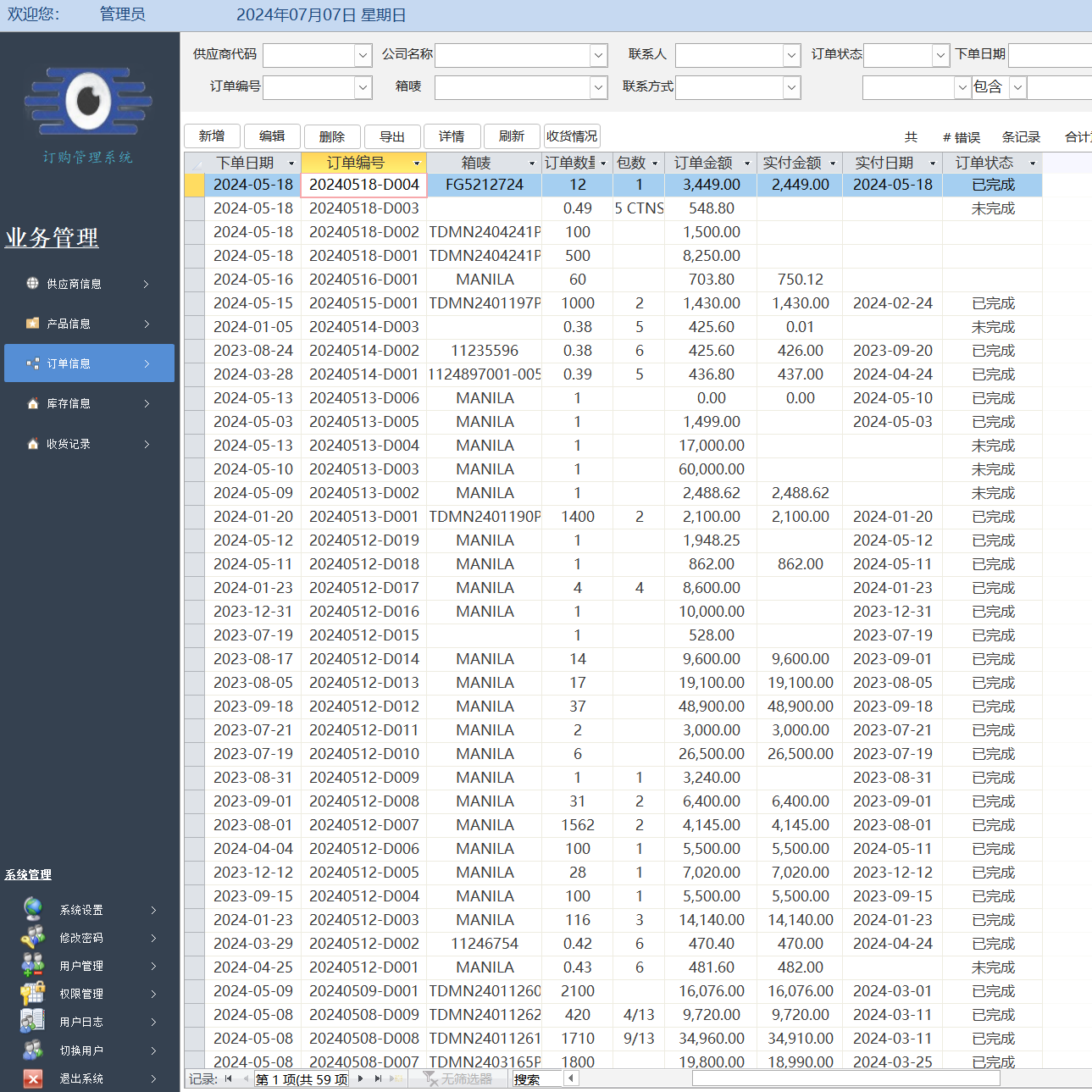Click the 新增 button
The image size is (1092, 1092).
212,136
